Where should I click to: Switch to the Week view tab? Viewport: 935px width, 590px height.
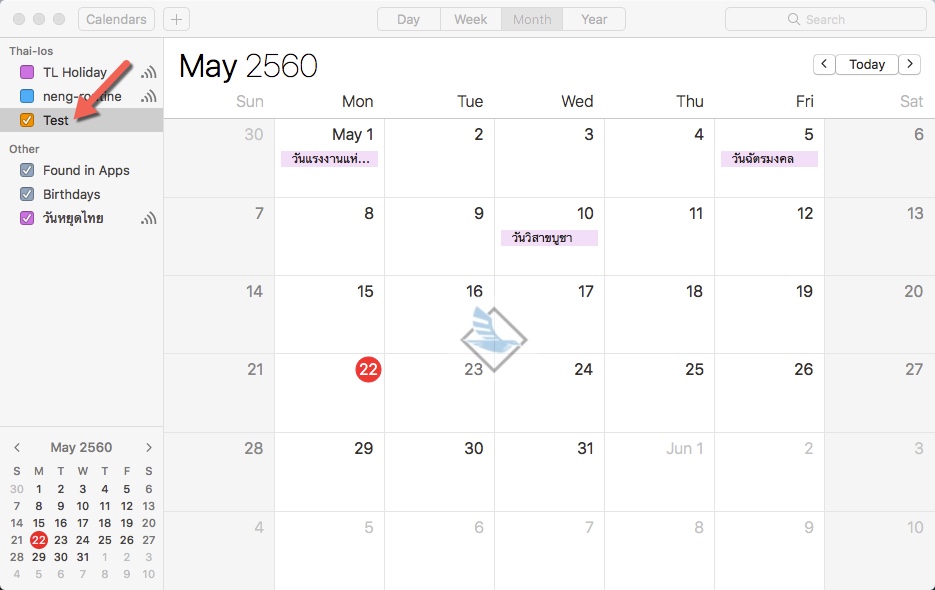click(x=470, y=19)
